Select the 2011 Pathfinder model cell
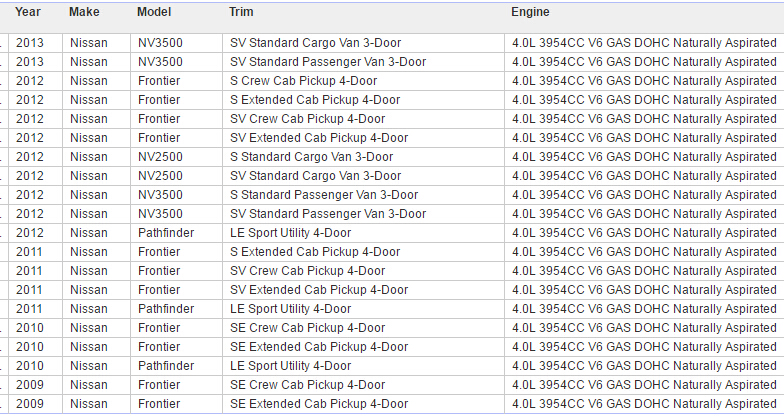 [166, 309]
